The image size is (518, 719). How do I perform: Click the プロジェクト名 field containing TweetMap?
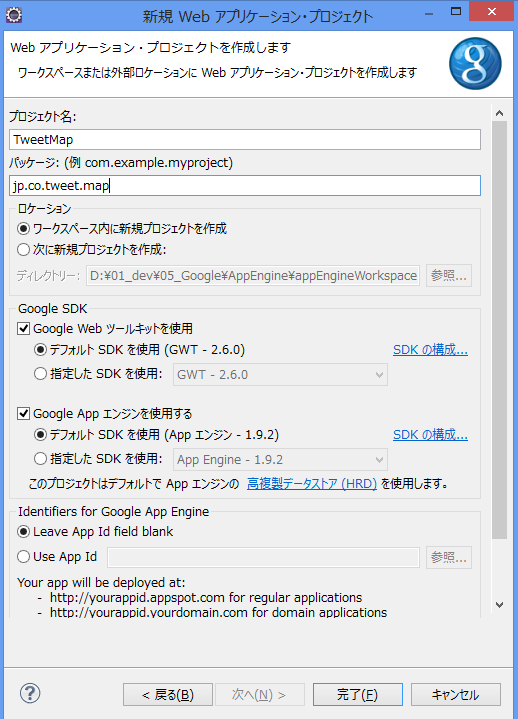[x=245, y=139]
